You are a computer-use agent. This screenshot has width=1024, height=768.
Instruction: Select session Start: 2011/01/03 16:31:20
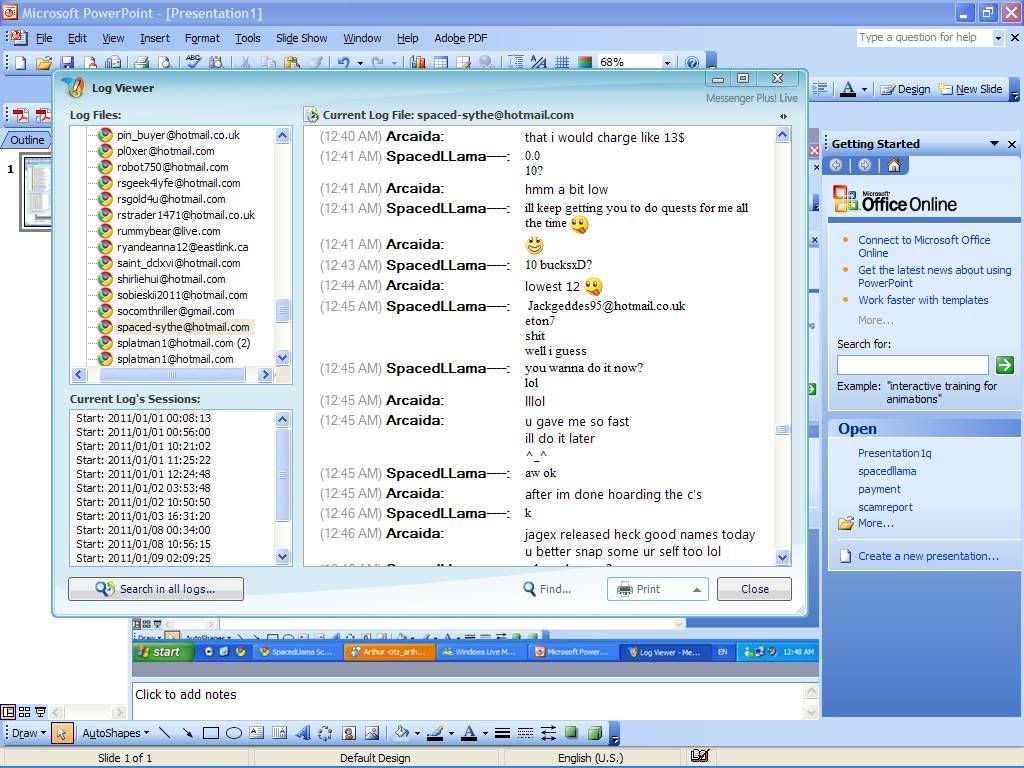[x=143, y=516]
